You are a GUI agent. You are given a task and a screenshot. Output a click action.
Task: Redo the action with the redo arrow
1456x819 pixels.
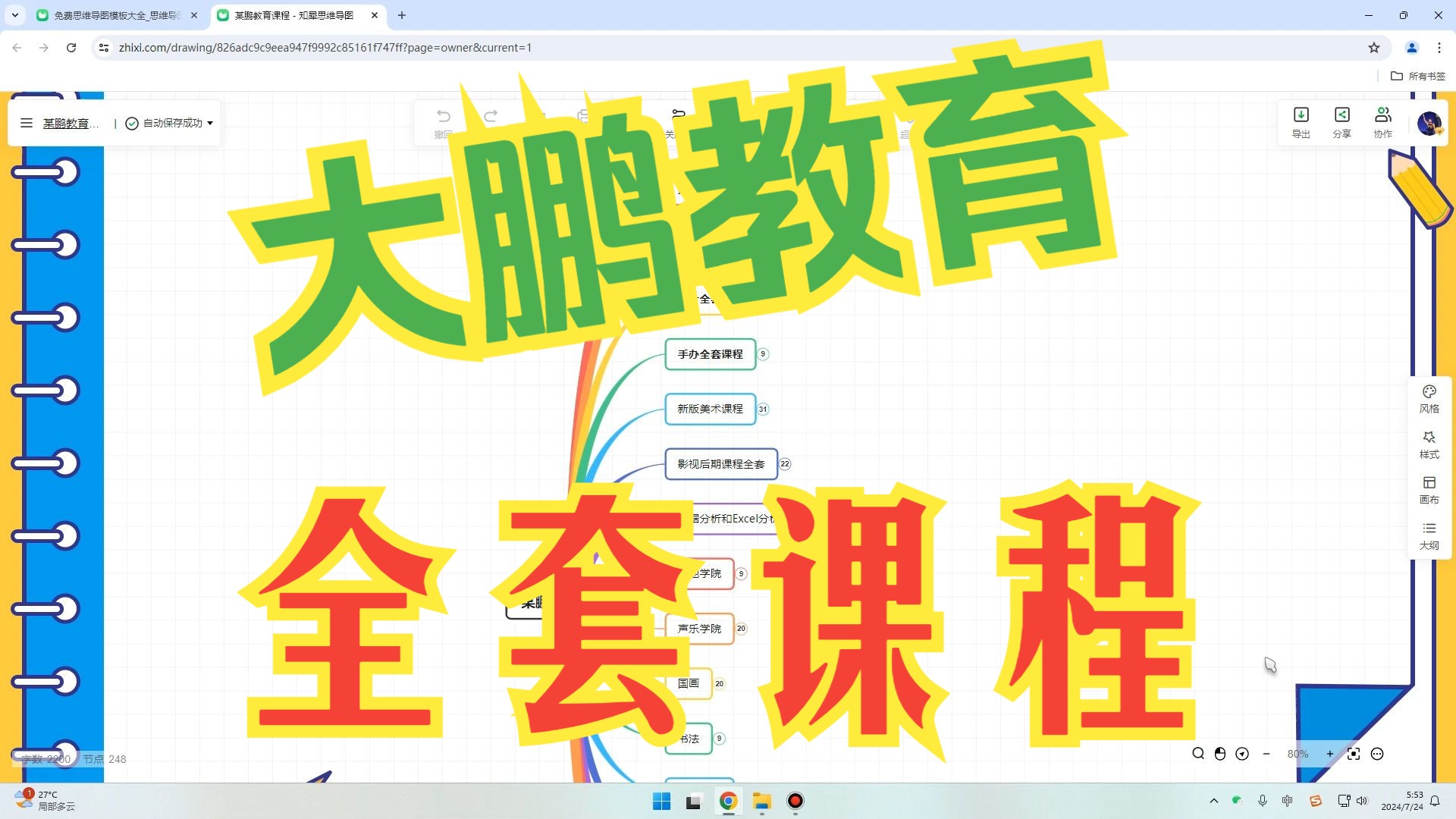pyautogui.click(x=491, y=116)
